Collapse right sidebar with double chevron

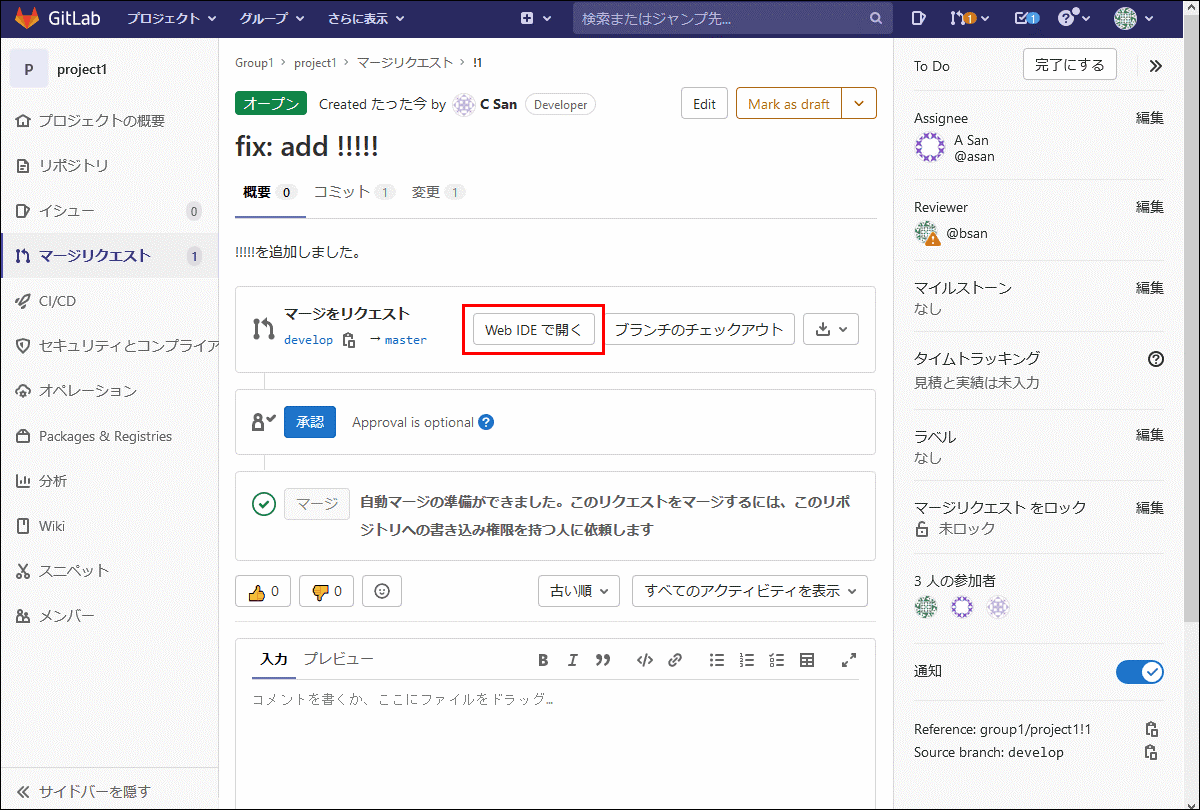(x=1155, y=66)
